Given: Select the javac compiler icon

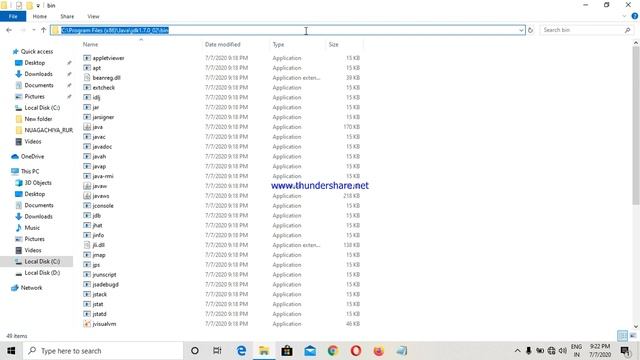Looking at the screenshot, I should (x=87, y=137).
